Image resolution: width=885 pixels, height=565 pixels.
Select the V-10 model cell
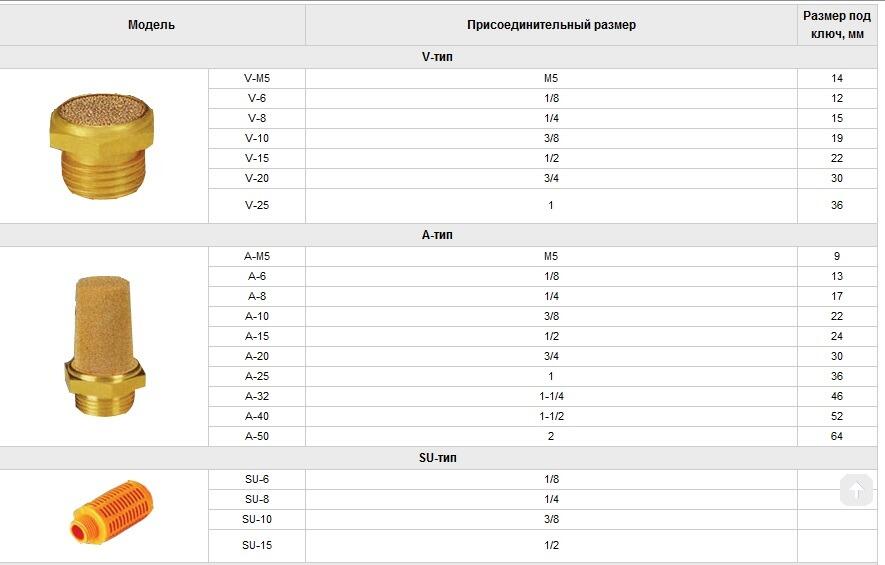pos(257,138)
